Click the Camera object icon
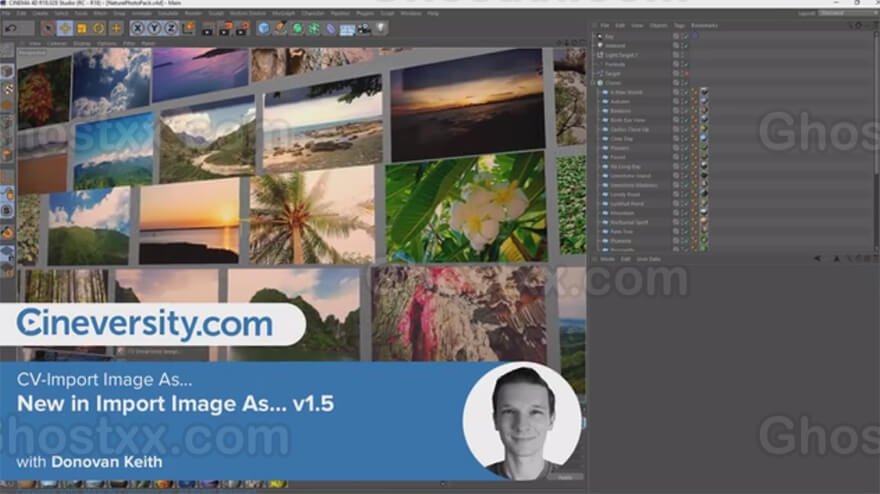The image size is (880, 494). (x=364, y=28)
